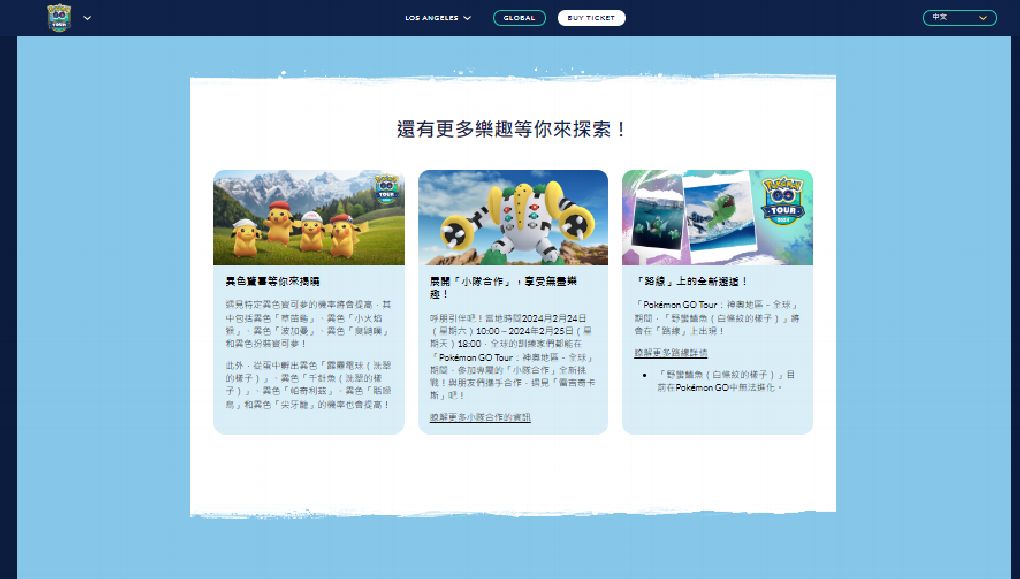Open the Pikachu with hats card image
The width and height of the screenshot is (1020, 579).
click(309, 217)
